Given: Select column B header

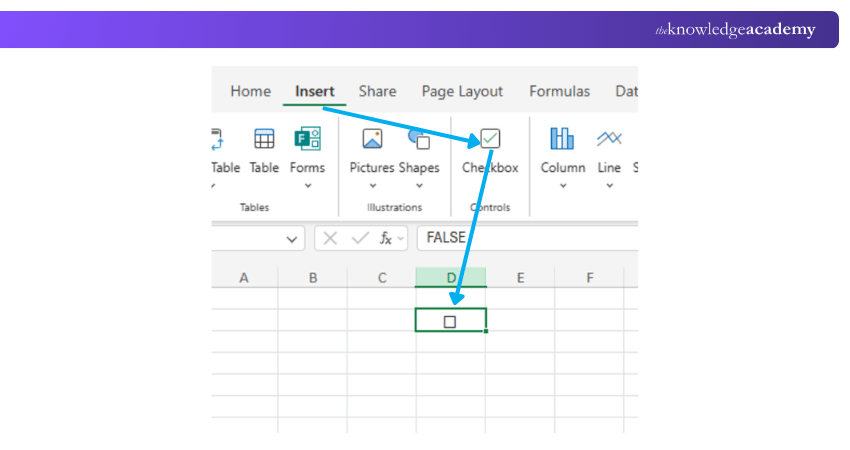Looking at the screenshot, I should 313,278.
